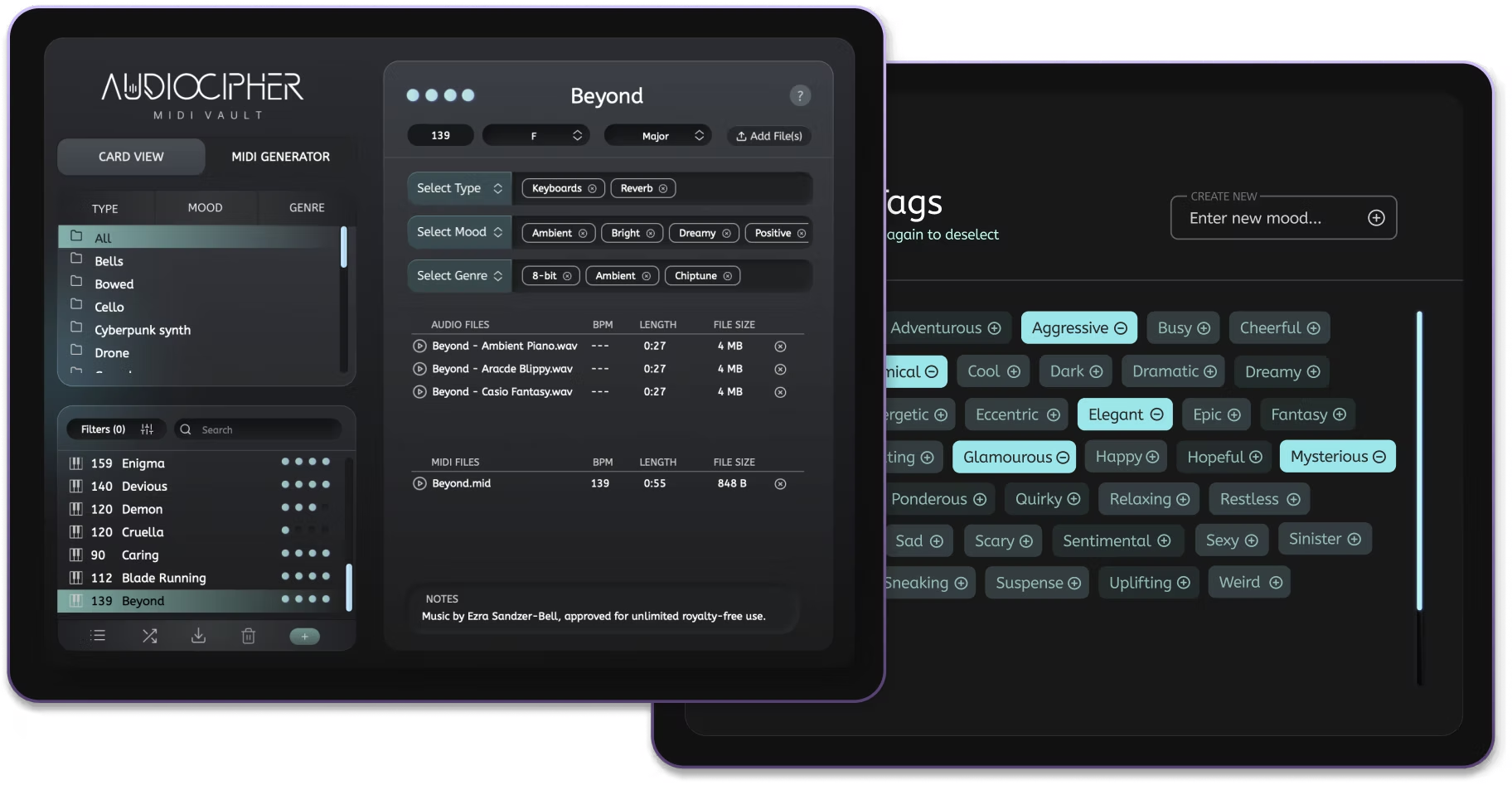This screenshot has width=1512, height=785.
Task: Deselect the Mysterious mood tag
Action: 1336,456
